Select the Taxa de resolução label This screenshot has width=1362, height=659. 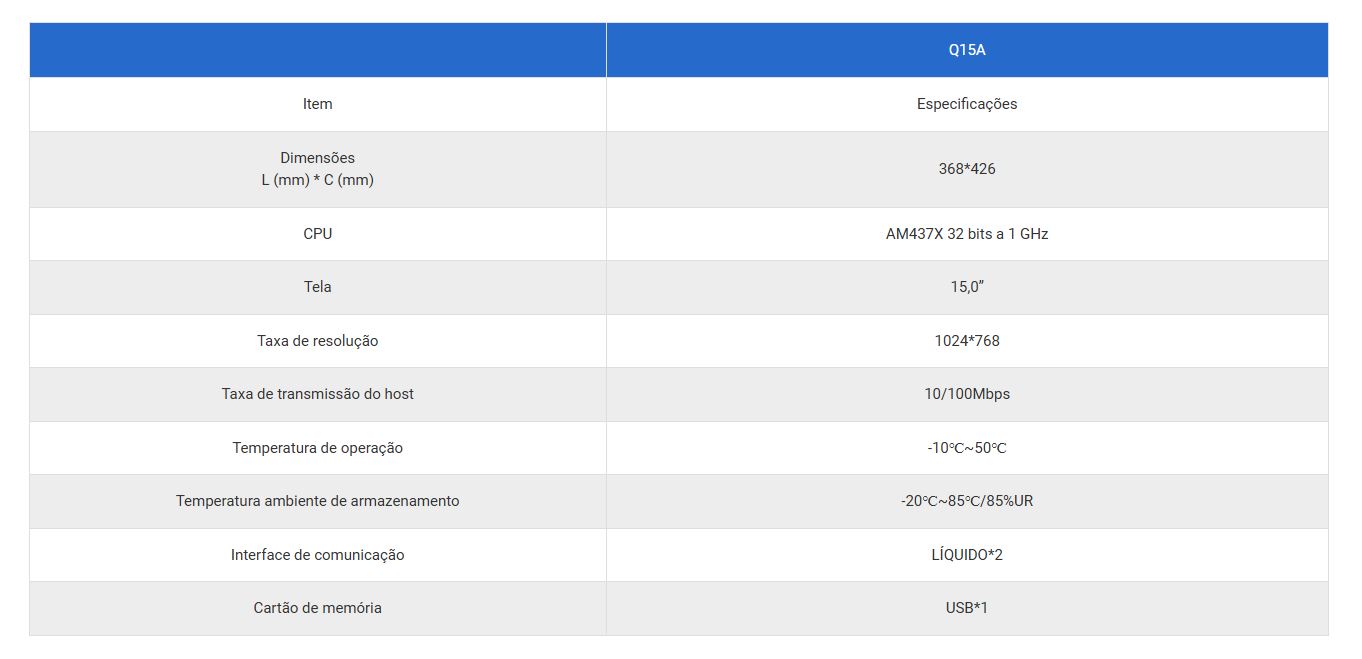click(317, 341)
